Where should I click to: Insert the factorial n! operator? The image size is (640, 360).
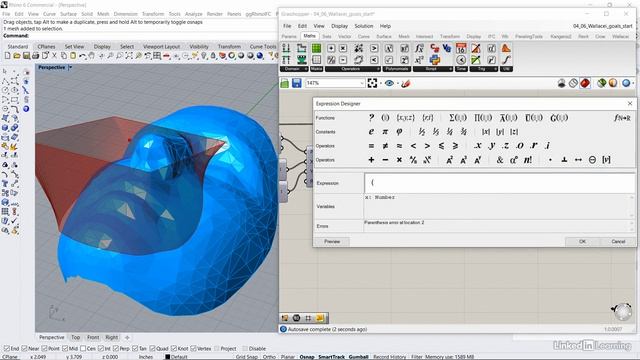(x=528, y=160)
